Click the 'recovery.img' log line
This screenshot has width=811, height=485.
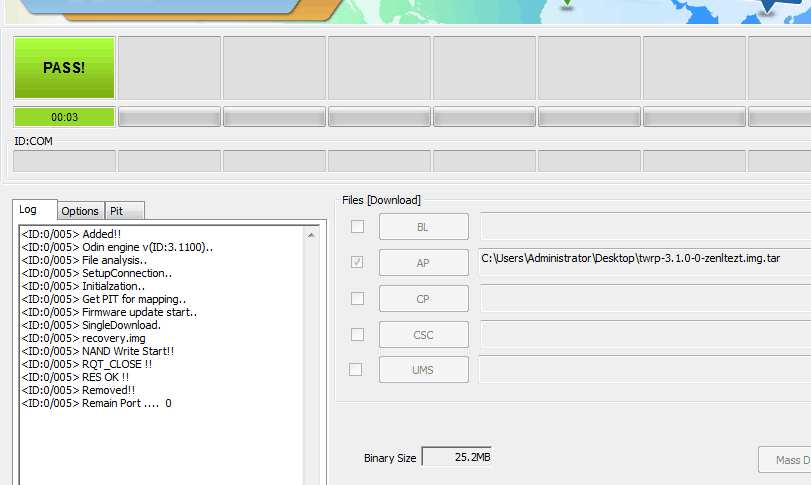pyautogui.click(x=83, y=338)
